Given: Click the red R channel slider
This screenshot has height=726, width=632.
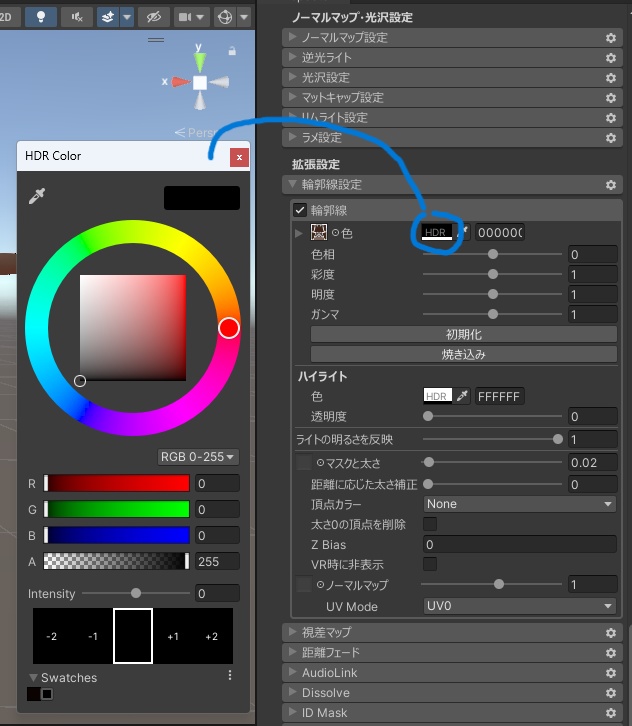Looking at the screenshot, I should click(117, 483).
